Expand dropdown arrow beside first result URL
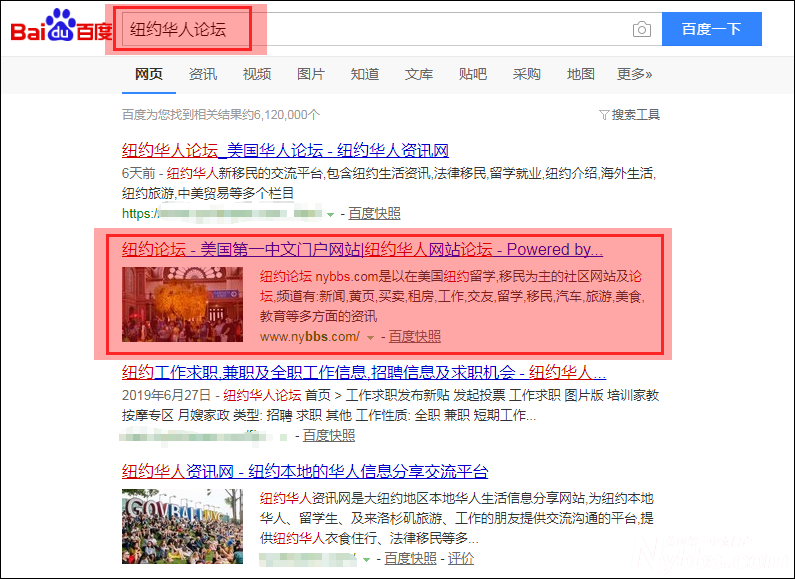The height and width of the screenshot is (579, 795). (x=331, y=214)
